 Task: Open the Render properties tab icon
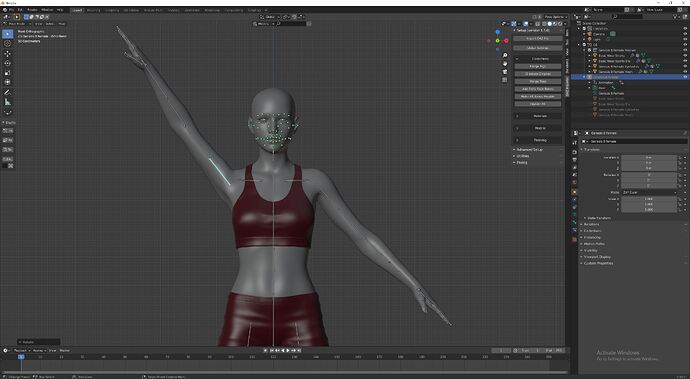pyautogui.click(x=574, y=152)
